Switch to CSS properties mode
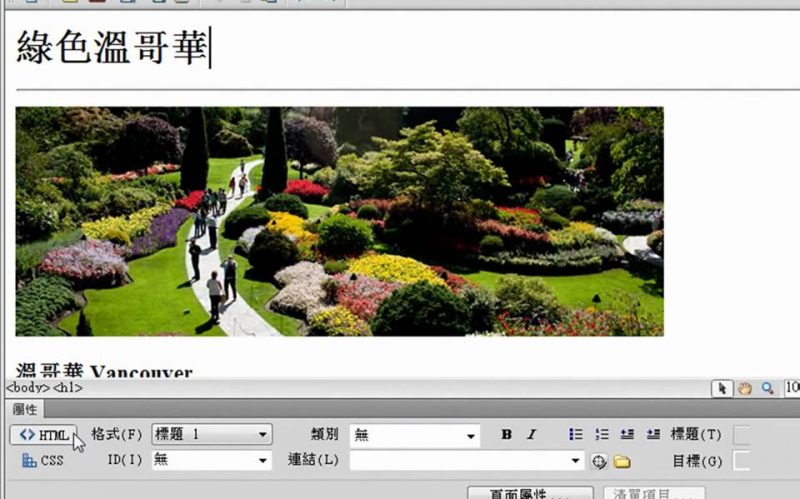Viewport: 800px width, 499px height. tap(43, 461)
